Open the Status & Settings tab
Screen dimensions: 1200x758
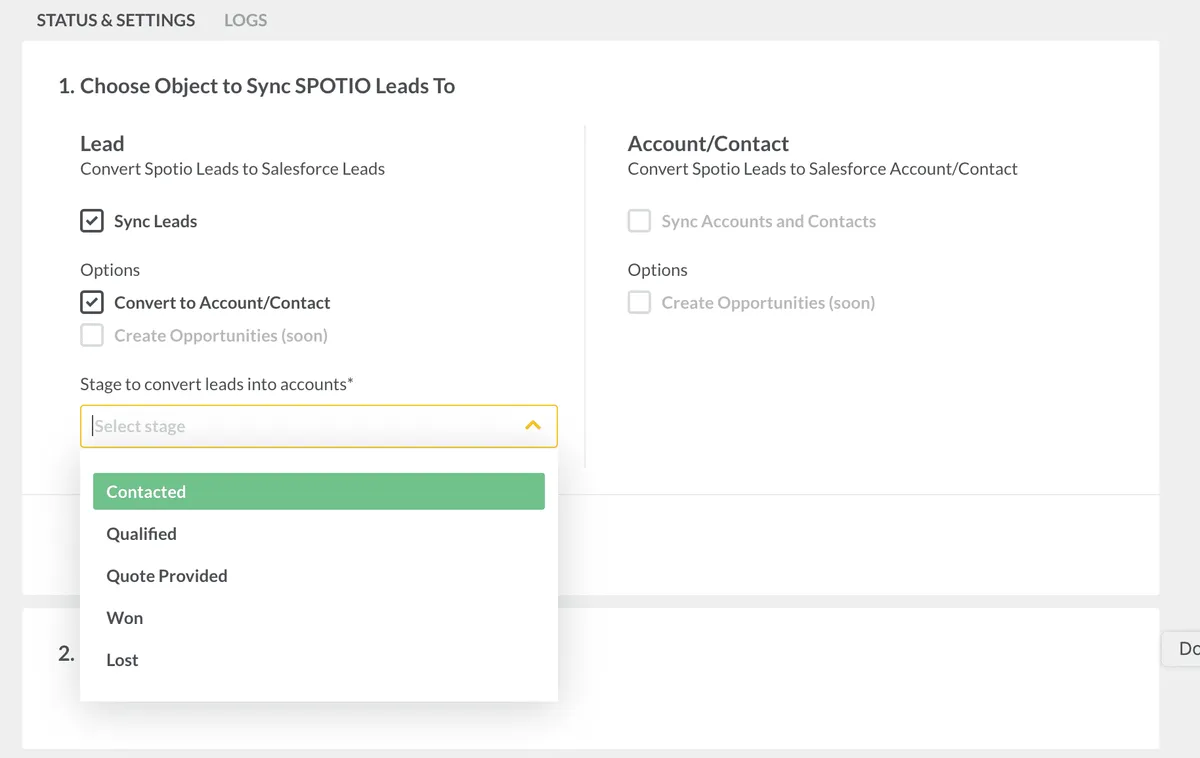tap(116, 20)
